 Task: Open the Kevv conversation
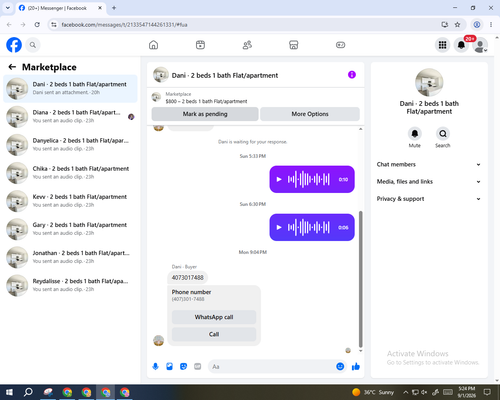tap(70, 201)
